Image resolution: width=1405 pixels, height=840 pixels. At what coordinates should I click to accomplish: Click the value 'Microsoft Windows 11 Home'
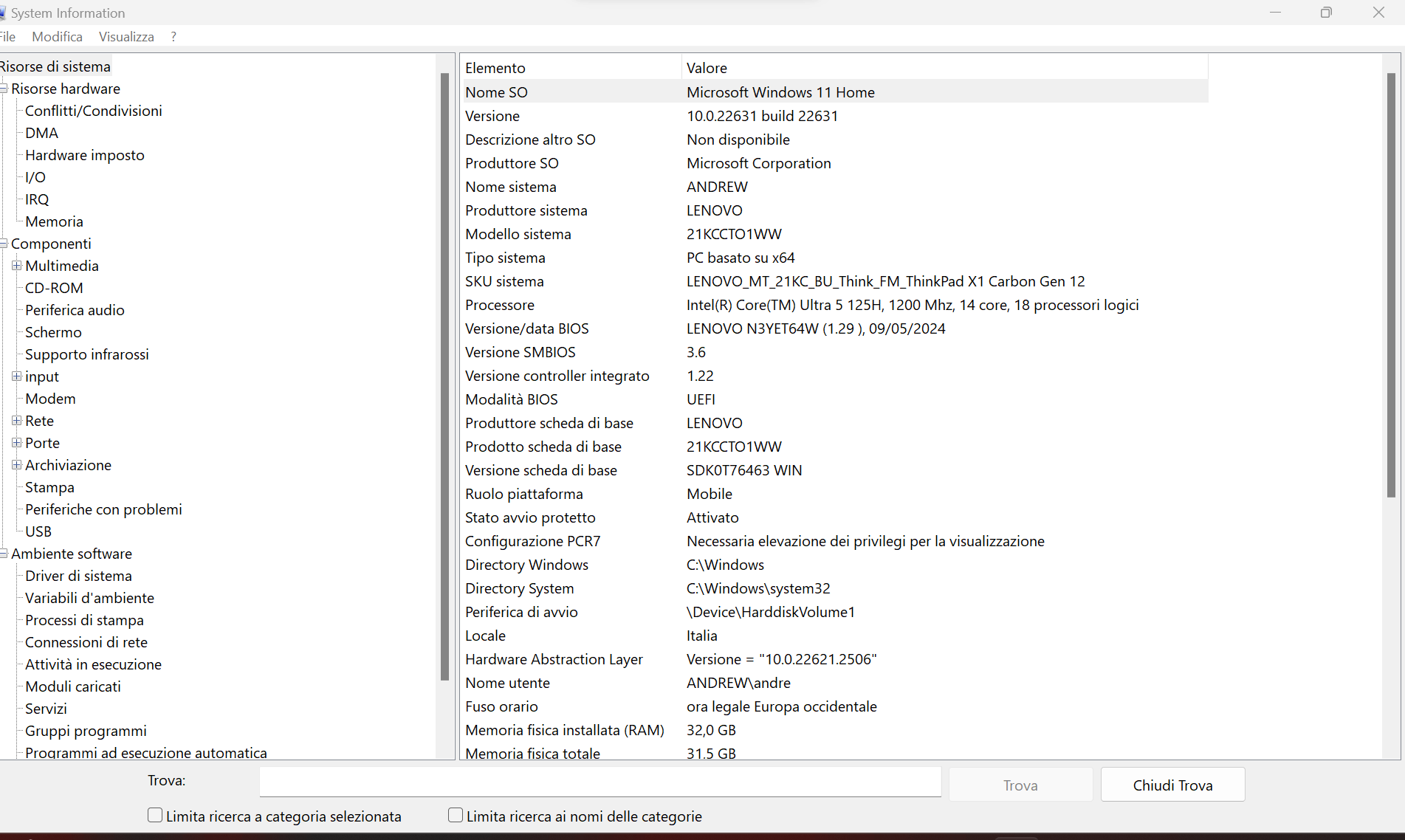click(780, 92)
